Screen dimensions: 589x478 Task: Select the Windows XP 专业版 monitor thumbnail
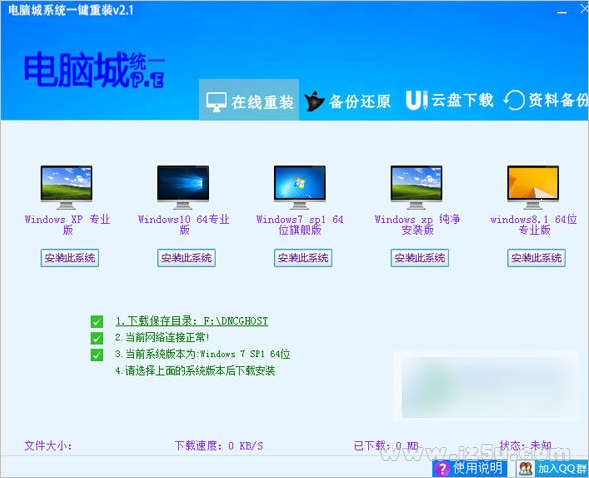tap(66, 187)
